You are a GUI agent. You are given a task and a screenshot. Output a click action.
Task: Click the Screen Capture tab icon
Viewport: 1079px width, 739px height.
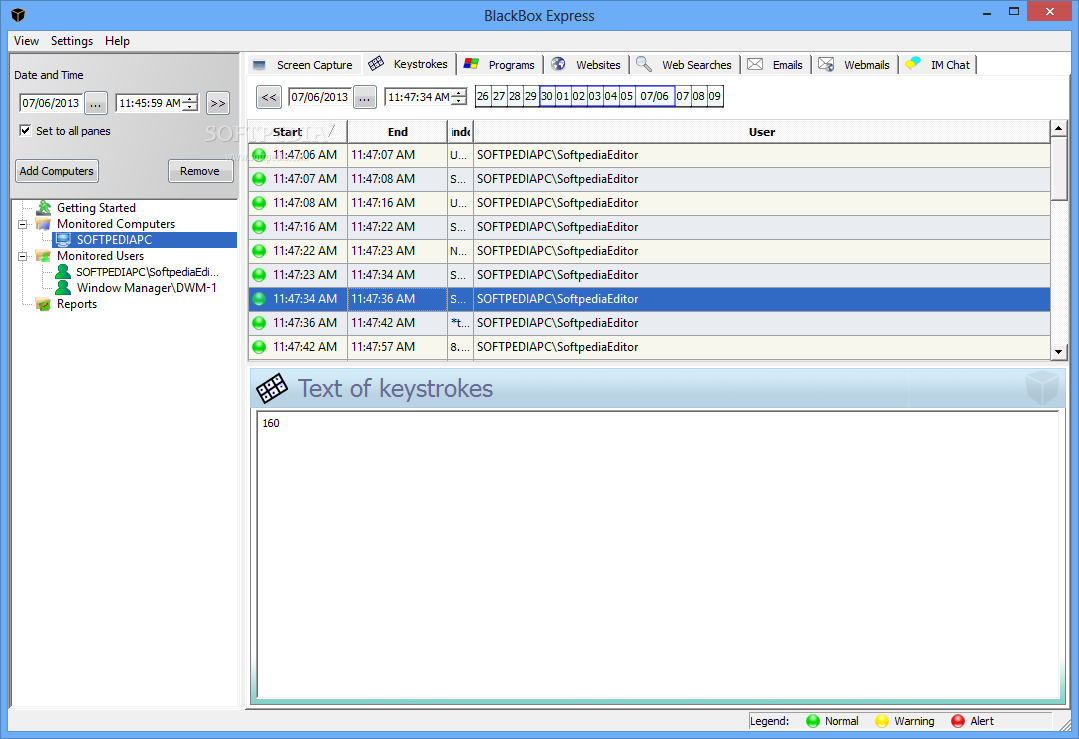coord(259,65)
